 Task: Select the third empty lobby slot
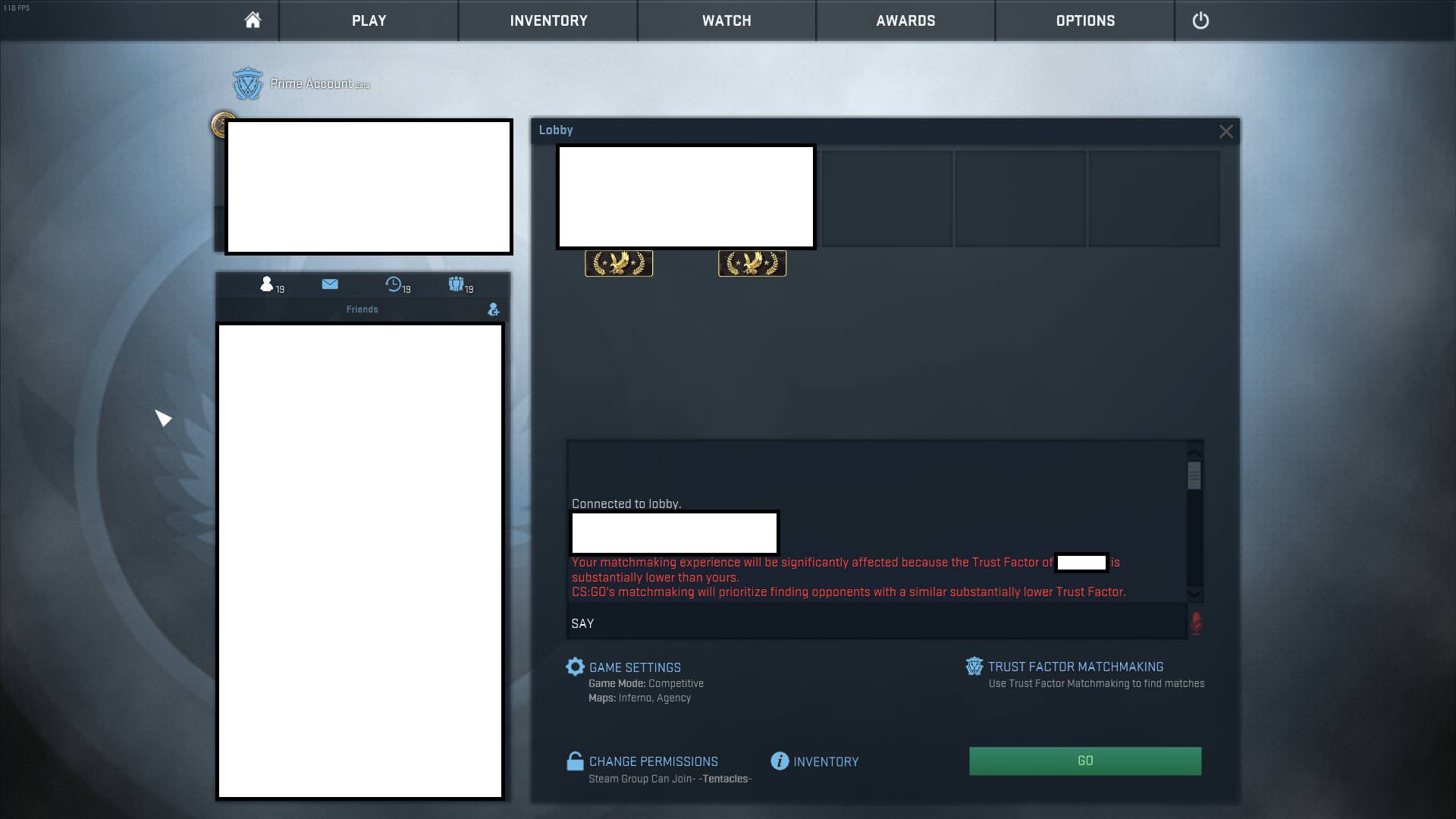(886, 199)
